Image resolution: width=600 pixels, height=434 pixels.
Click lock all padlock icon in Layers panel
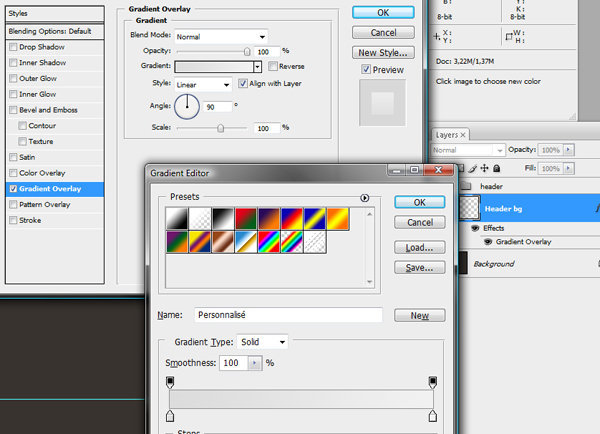tap(497, 168)
